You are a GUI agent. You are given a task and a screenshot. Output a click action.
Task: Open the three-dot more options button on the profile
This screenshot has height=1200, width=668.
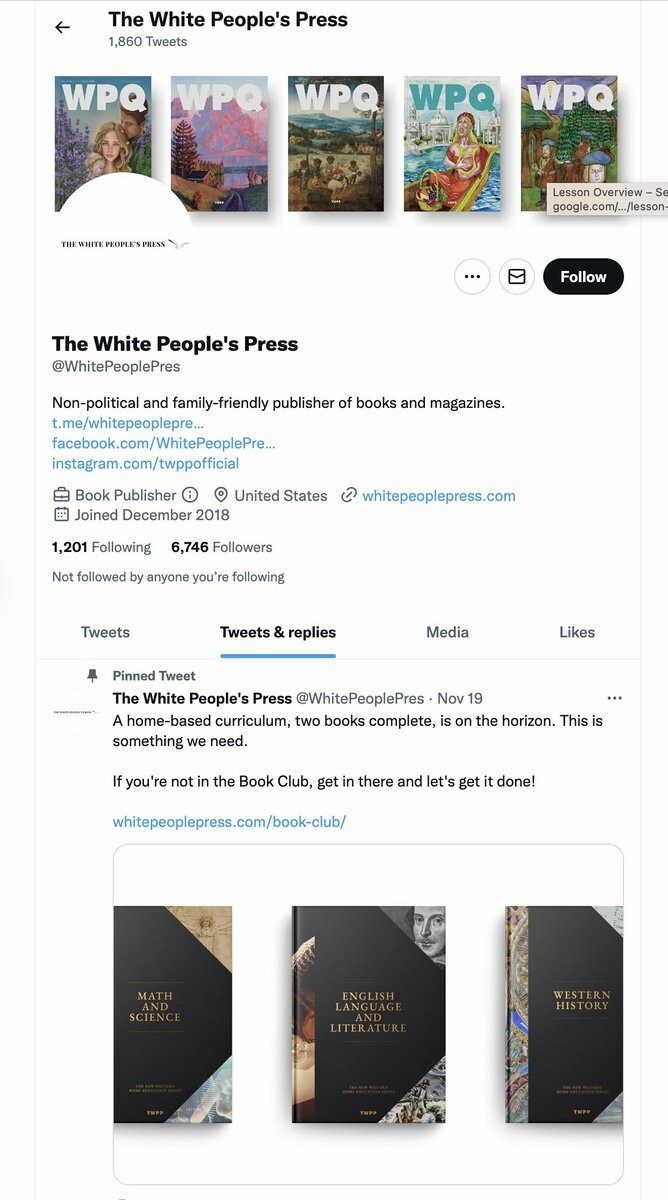coord(473,277)
